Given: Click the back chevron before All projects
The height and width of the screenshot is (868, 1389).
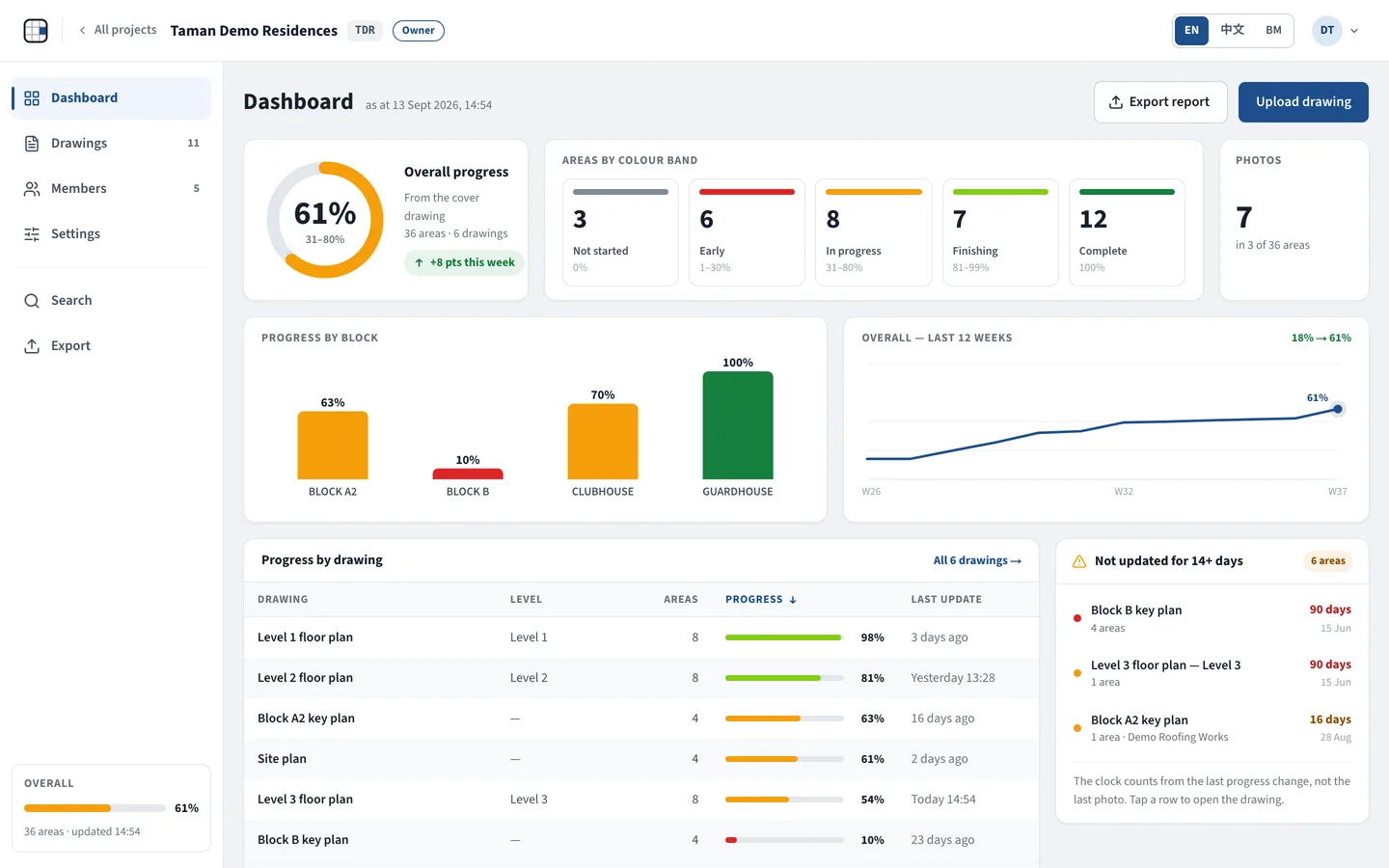Looking at the screenshot, I should (83, 31).
